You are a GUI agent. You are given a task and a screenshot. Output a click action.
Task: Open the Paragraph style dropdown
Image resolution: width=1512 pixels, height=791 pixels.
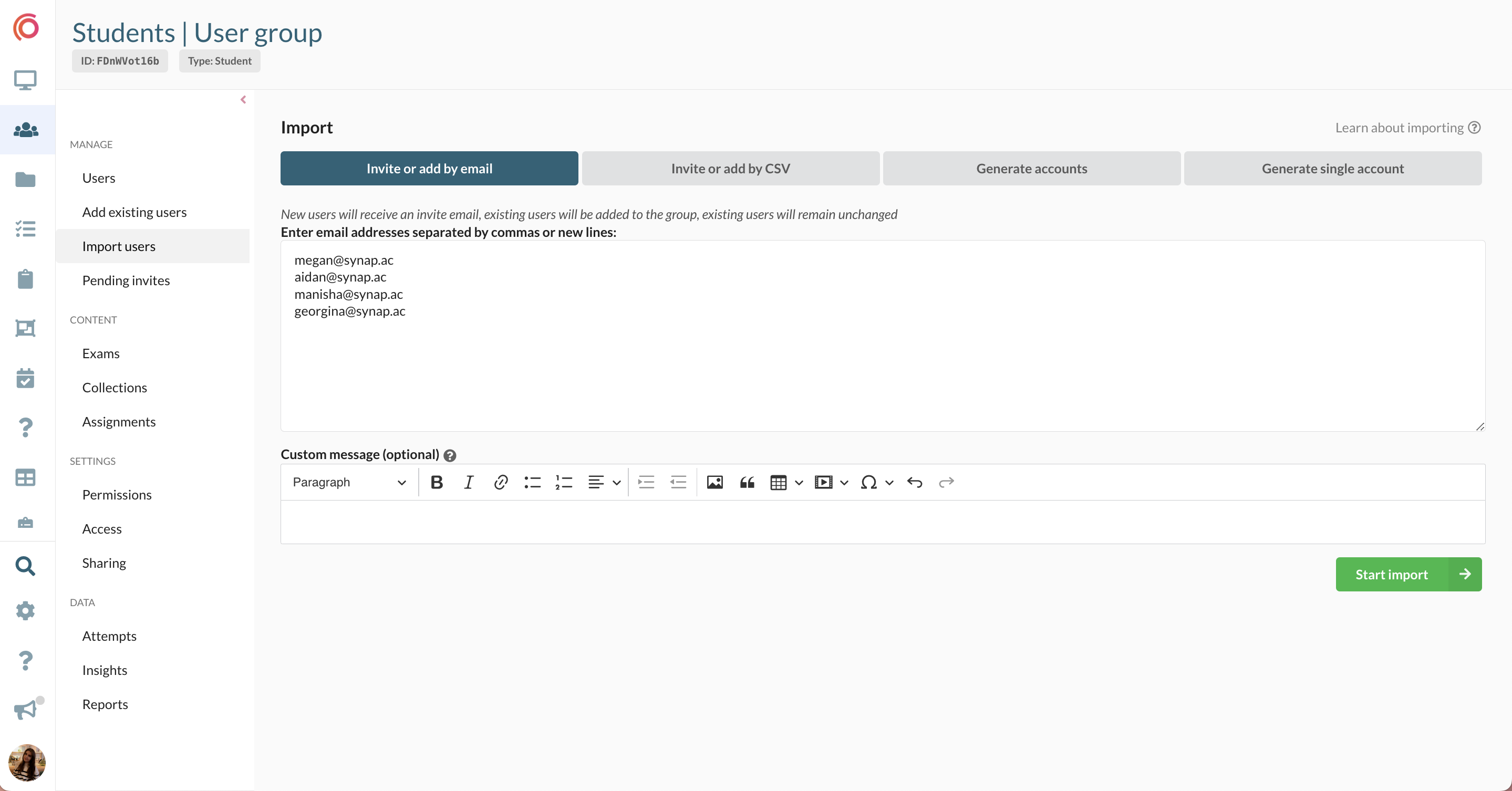[349, 482]
